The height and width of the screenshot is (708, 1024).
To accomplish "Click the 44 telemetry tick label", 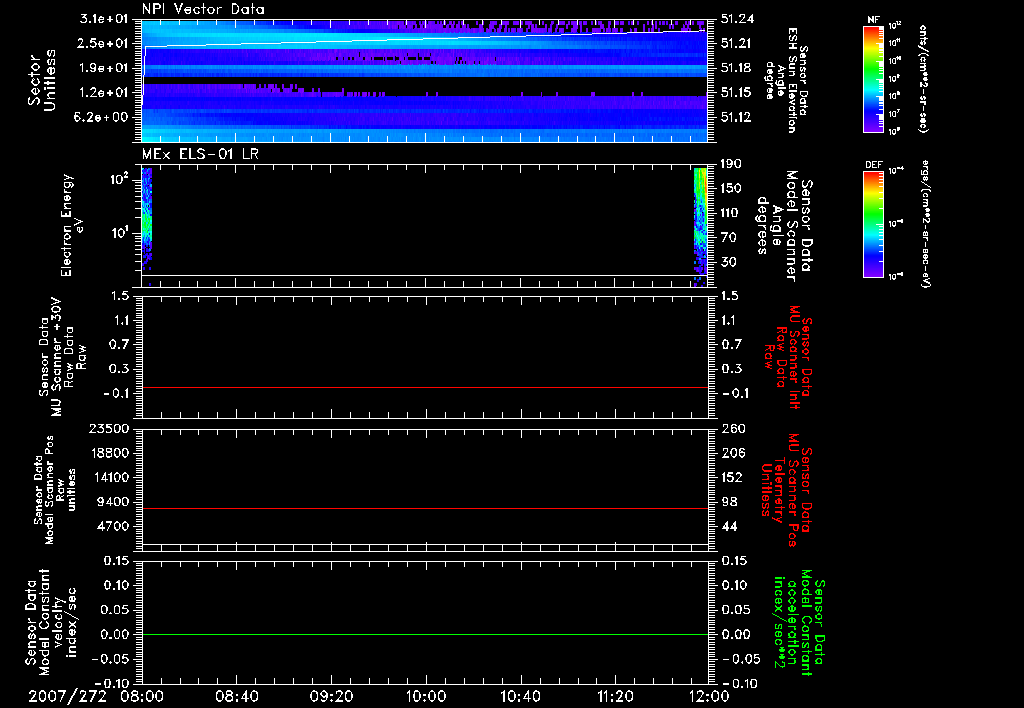I will (x=729, y=526).
